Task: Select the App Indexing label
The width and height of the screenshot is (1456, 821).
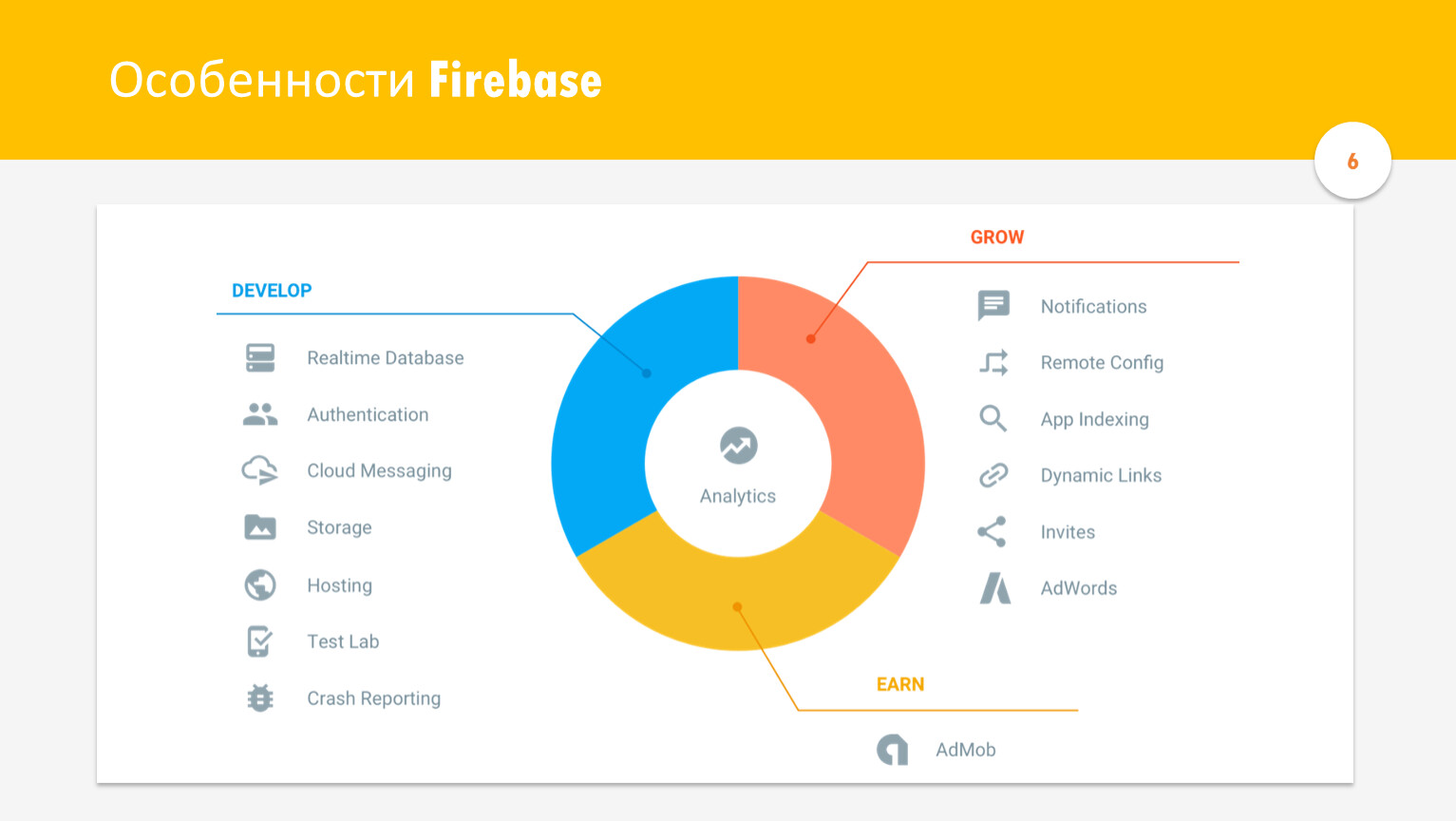Action: (1094, 419)
